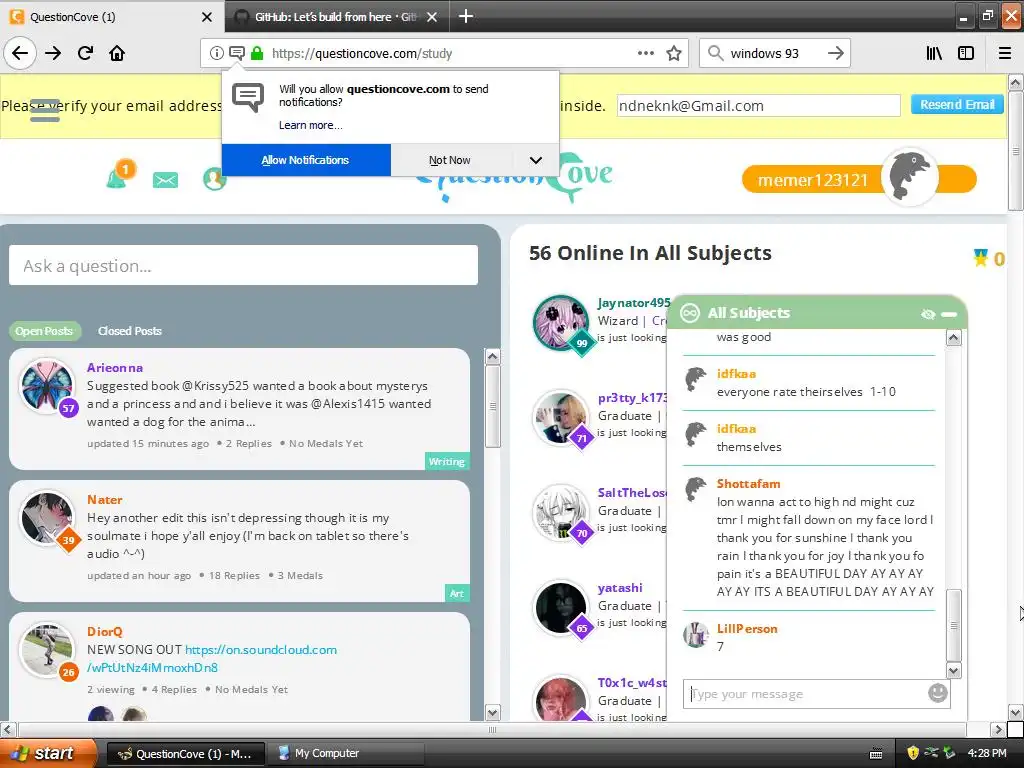
Task: Click the gold medal icon beside 0
Action: point(980,258)
